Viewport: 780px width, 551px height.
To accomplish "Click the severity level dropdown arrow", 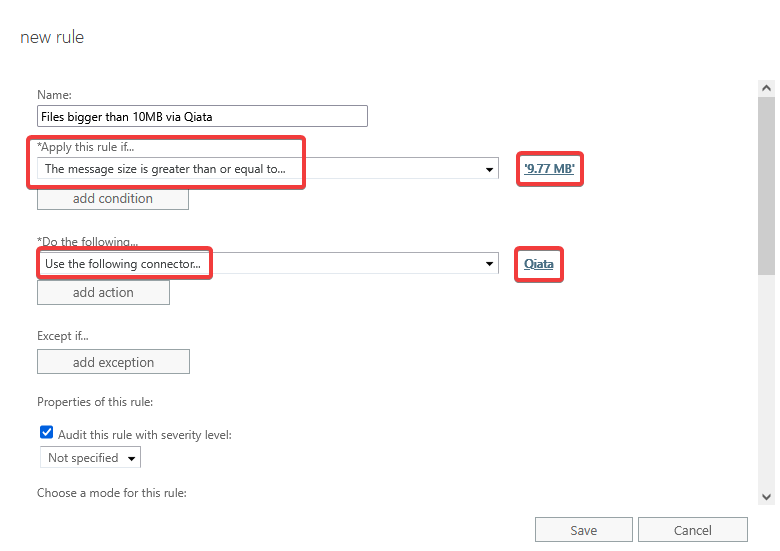I will pos(132,458).
